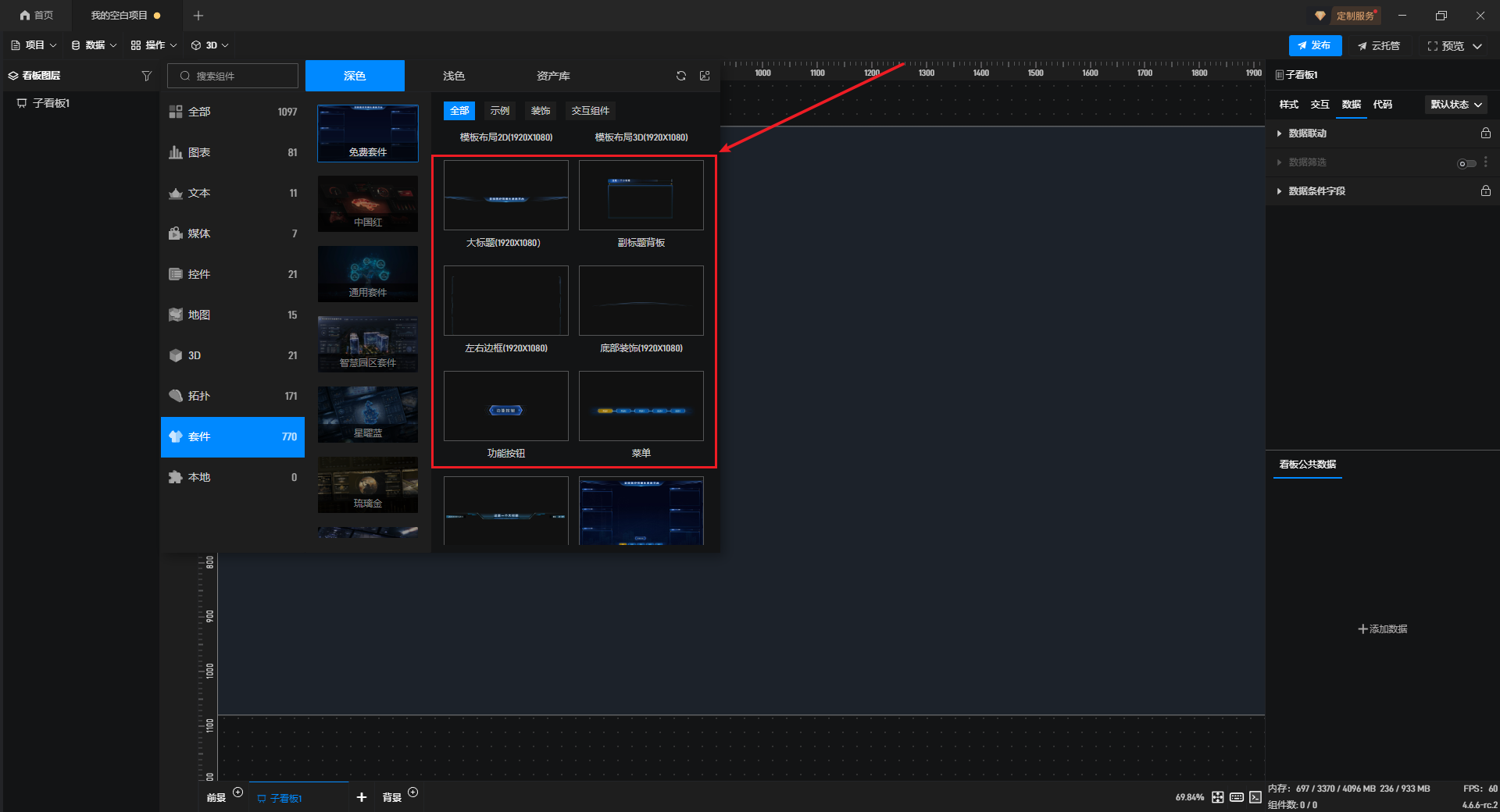Image resolution: width=1500 pixels, height=812 pixels.
Task: Open the 首页 home tab
Action: [37, 16]
